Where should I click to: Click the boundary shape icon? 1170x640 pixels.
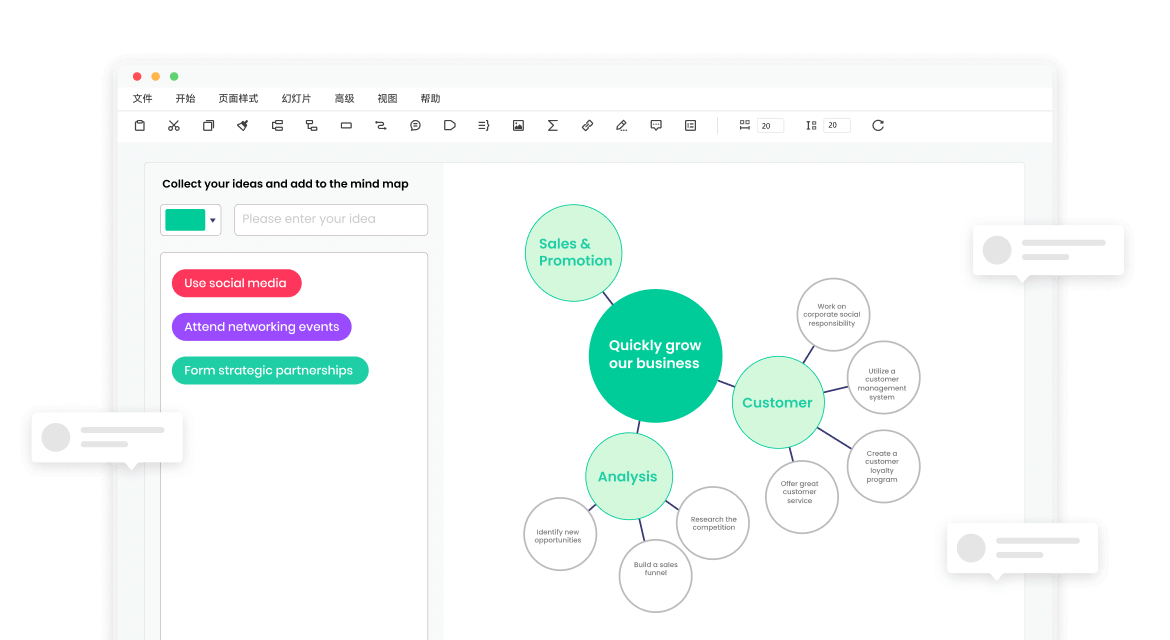(449, 125)
